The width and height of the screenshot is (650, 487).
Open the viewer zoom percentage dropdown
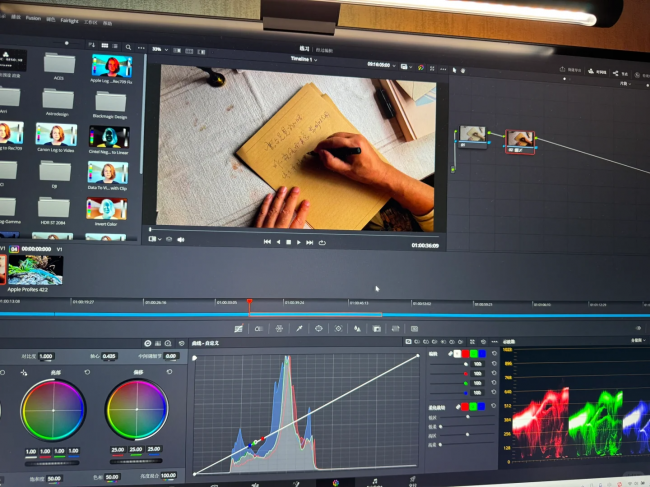point(160,49)
